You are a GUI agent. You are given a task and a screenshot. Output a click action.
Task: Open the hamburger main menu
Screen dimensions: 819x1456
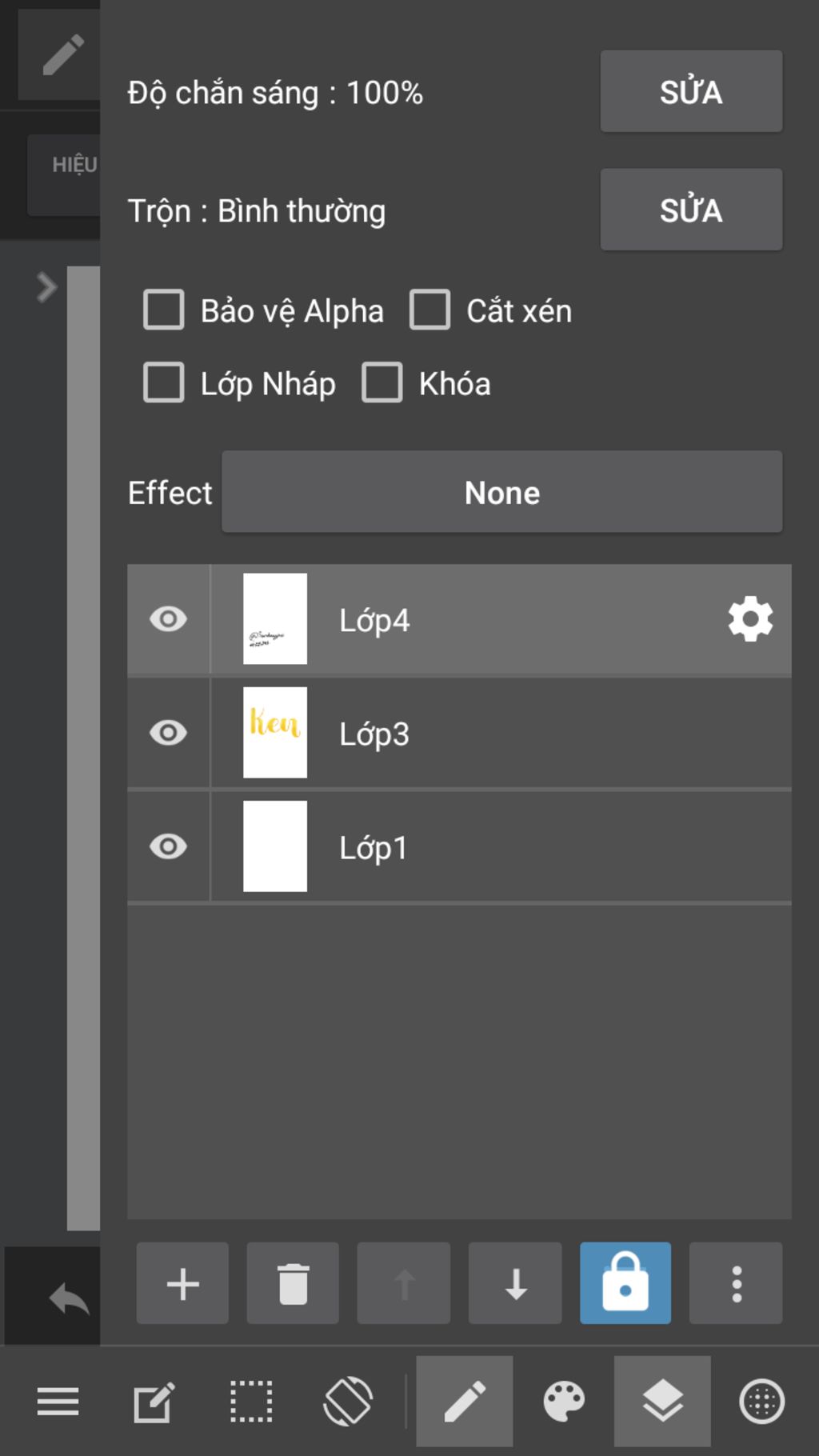(x=58, y=1402)
